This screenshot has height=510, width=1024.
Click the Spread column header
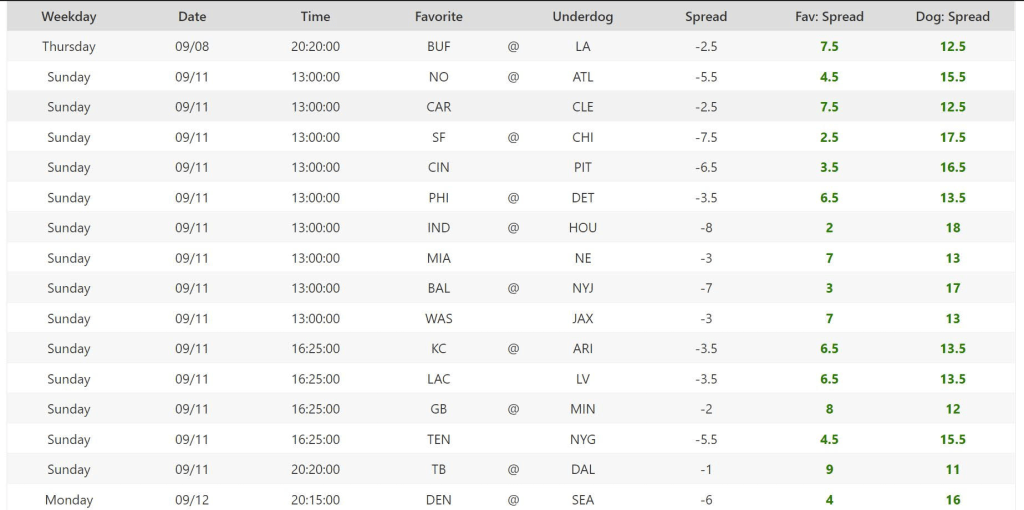[x=706, y=16]
